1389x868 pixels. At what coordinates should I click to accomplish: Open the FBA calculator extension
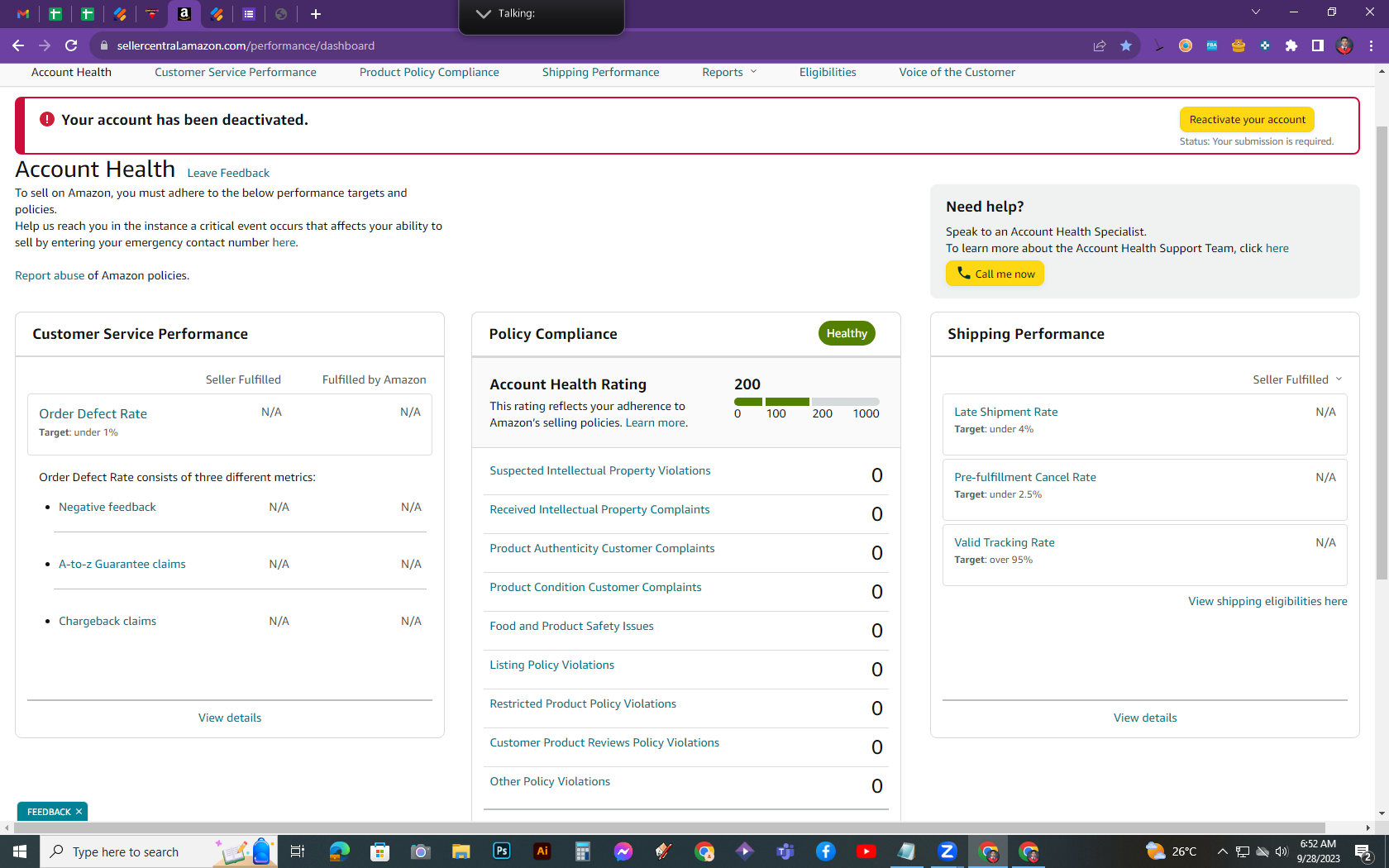1212,45
